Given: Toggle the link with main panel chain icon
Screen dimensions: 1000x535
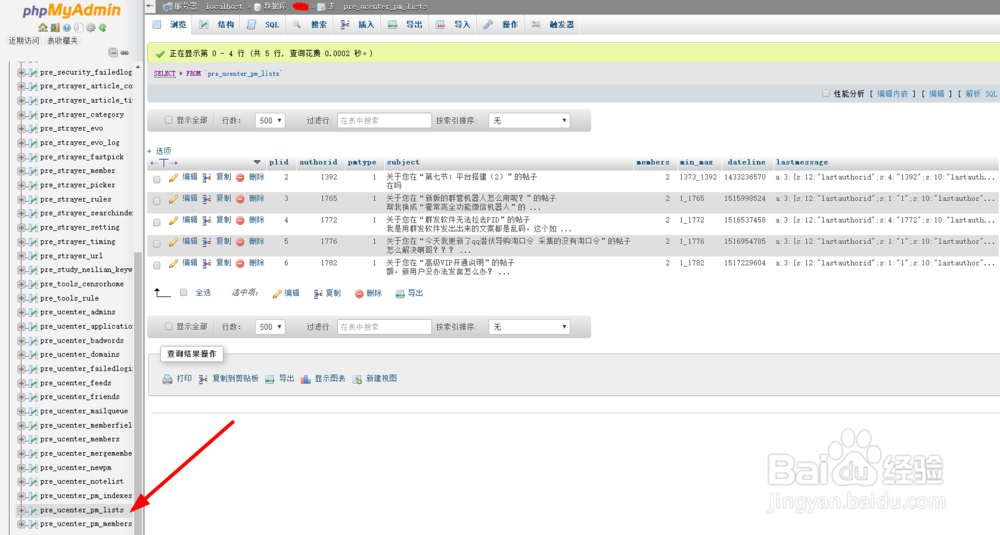Looking at the screenshot, I should pos(124,52).
